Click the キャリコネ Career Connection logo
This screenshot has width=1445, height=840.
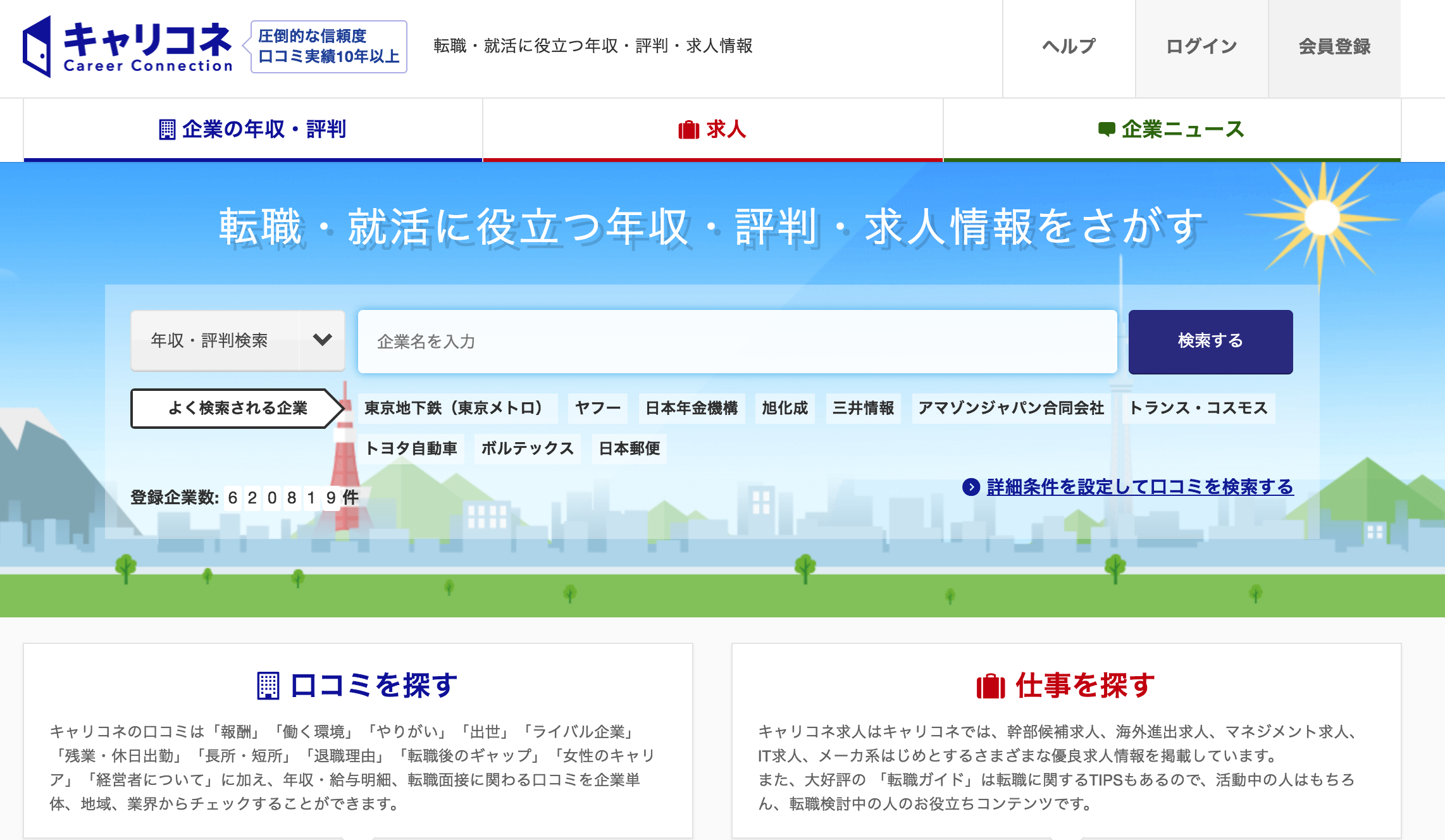128,46
